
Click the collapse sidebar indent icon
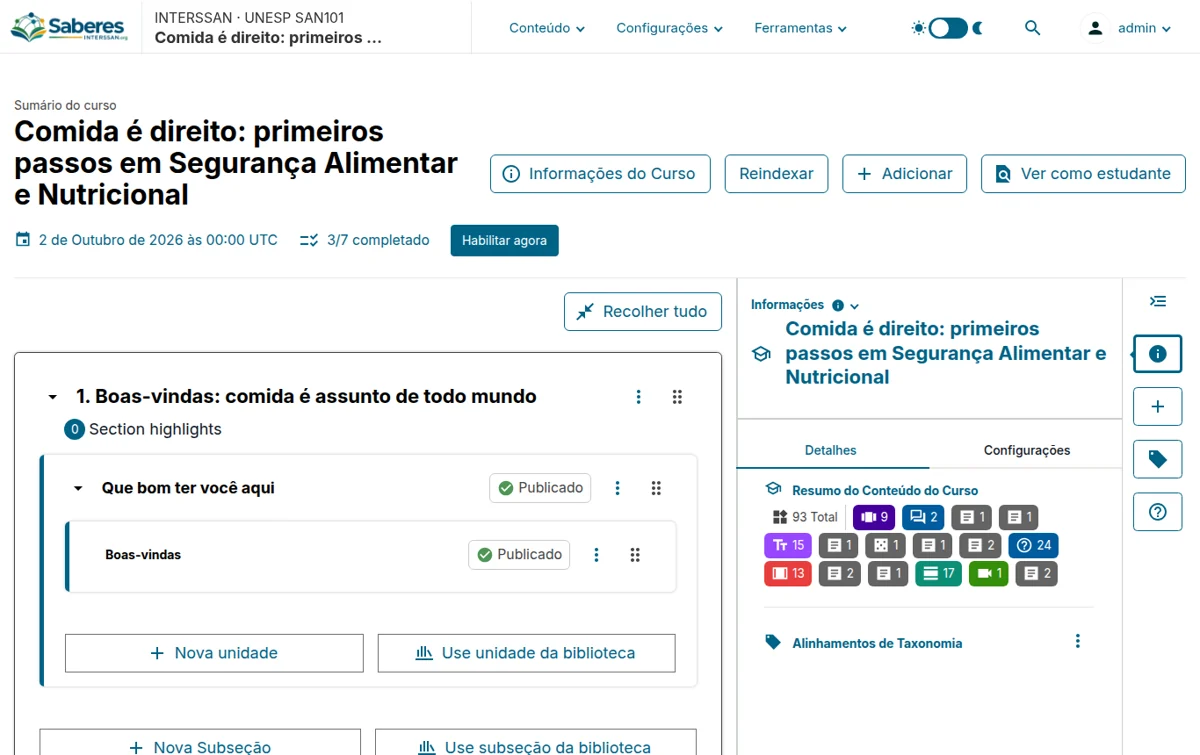pyautogui.click(x=1158, y=301)
